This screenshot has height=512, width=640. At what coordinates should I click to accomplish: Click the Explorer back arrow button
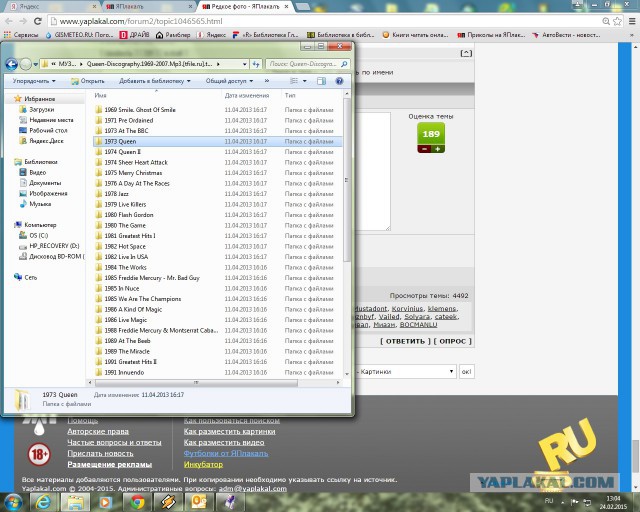(x=11, y=64)
